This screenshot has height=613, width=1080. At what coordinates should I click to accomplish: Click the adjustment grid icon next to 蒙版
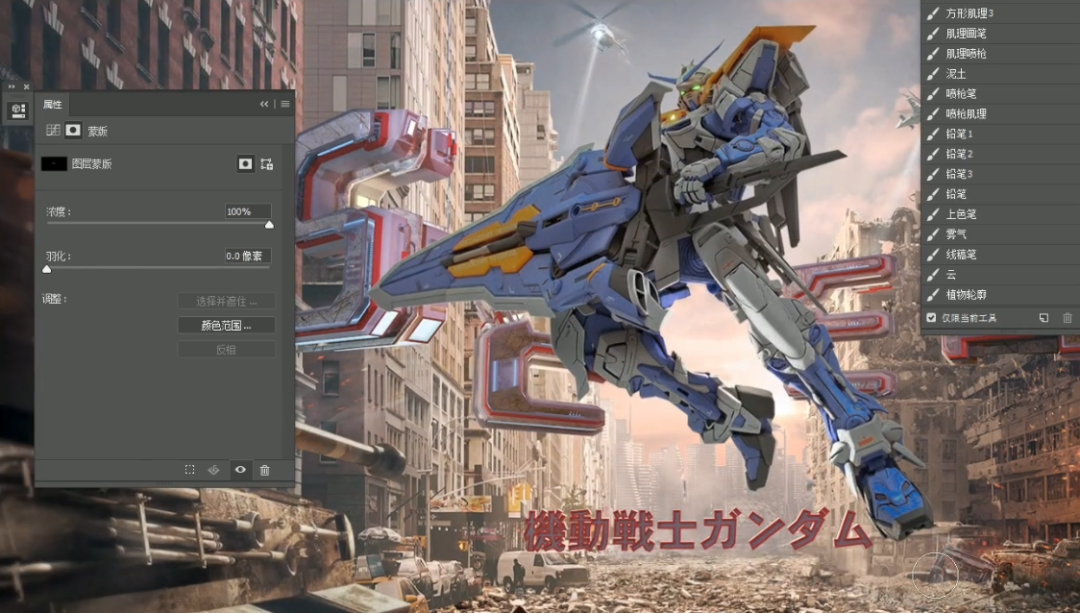point(53,130)
